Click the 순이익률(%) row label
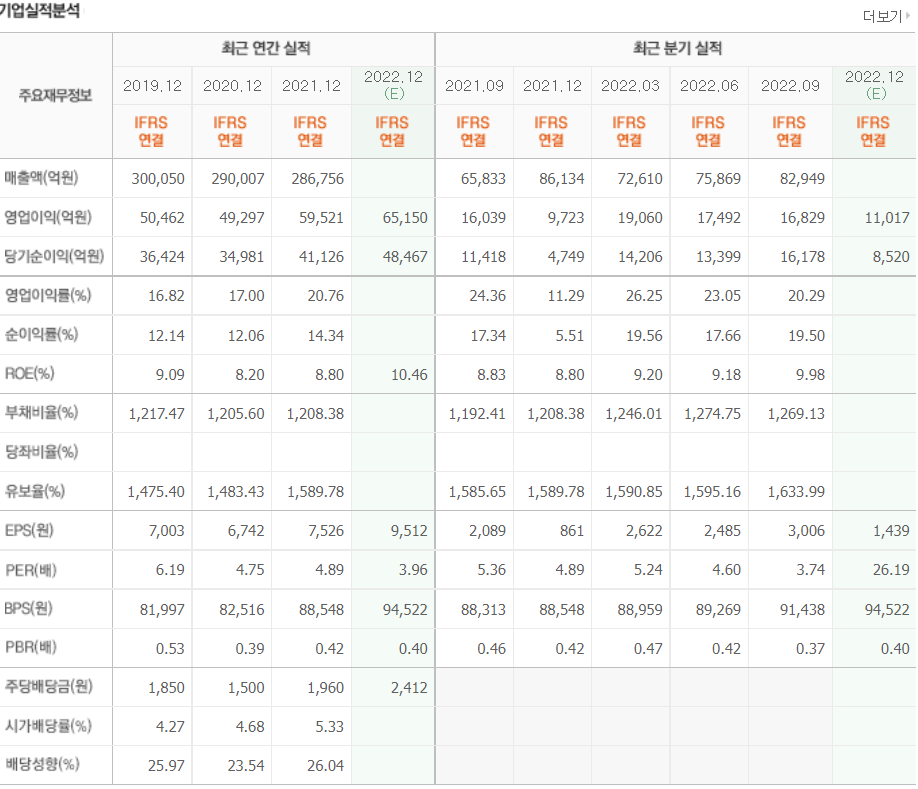The height and width of the screenshot is (789, 918). pos(41,334)
